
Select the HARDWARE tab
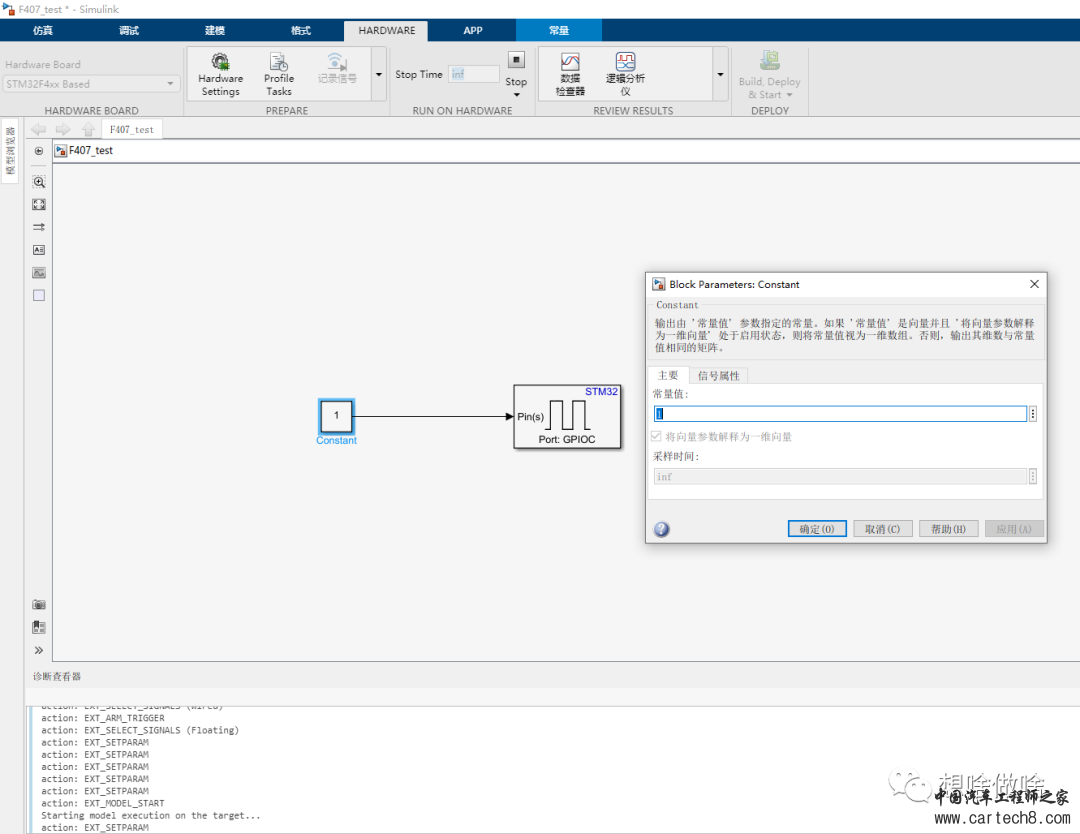click(386, 30)
